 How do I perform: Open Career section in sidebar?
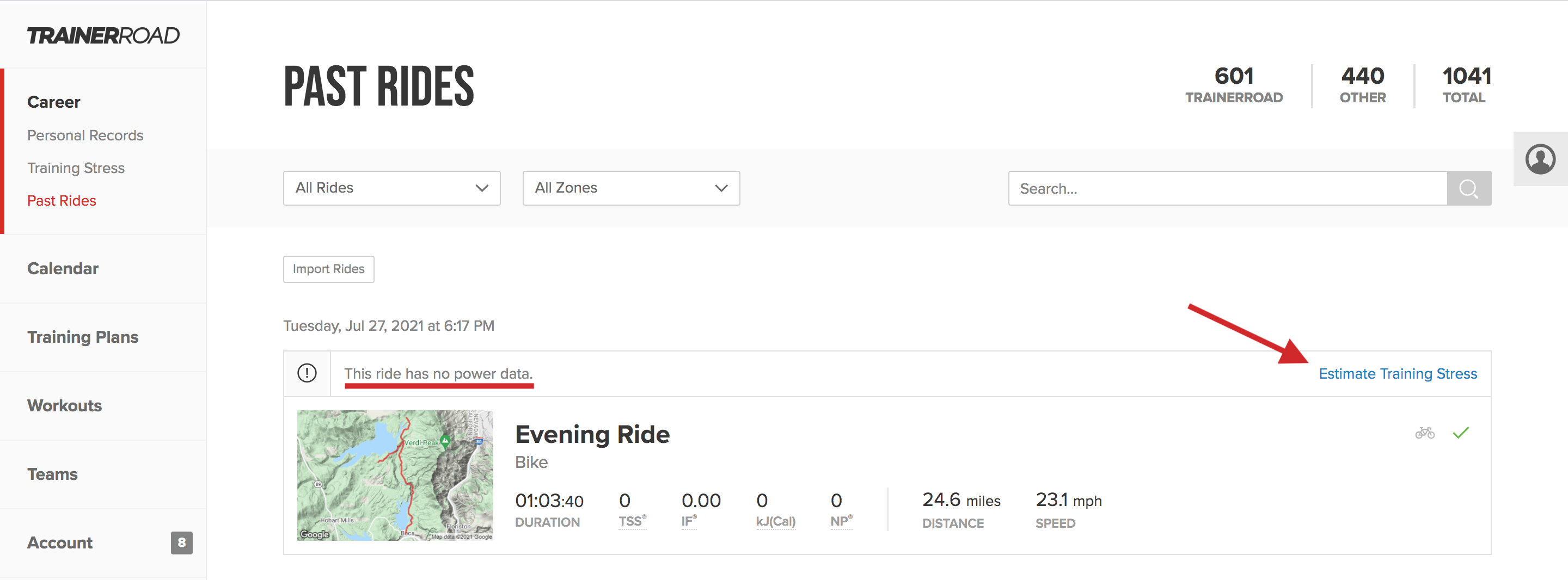[53, 102]
